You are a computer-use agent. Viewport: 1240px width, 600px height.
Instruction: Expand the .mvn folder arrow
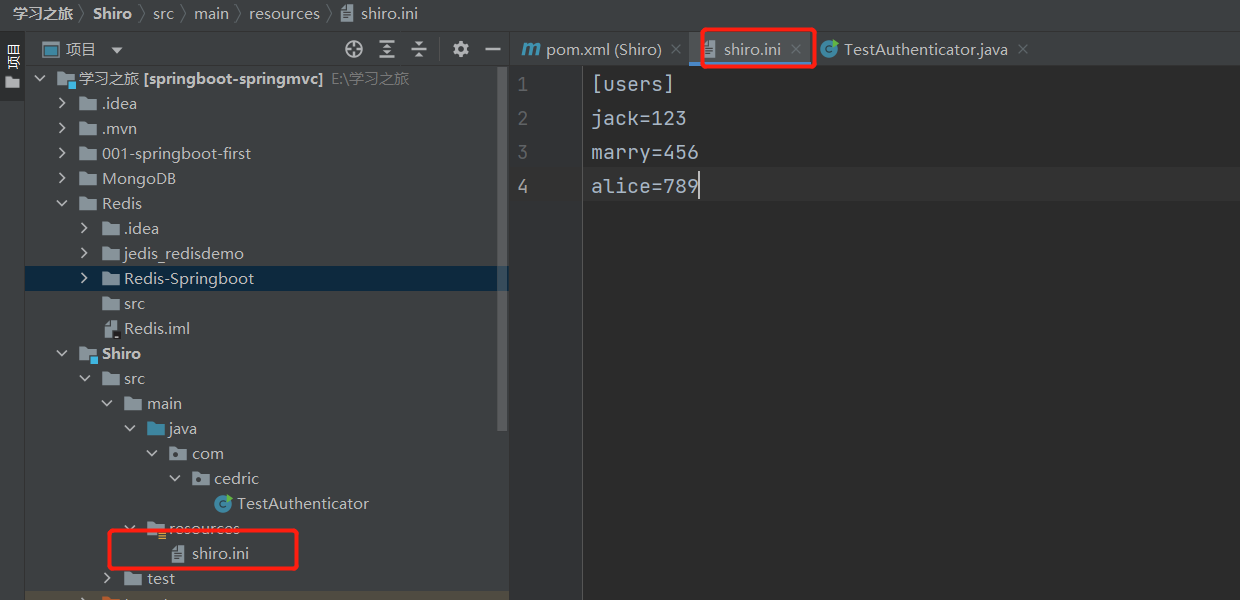click(x=62, y=129)
